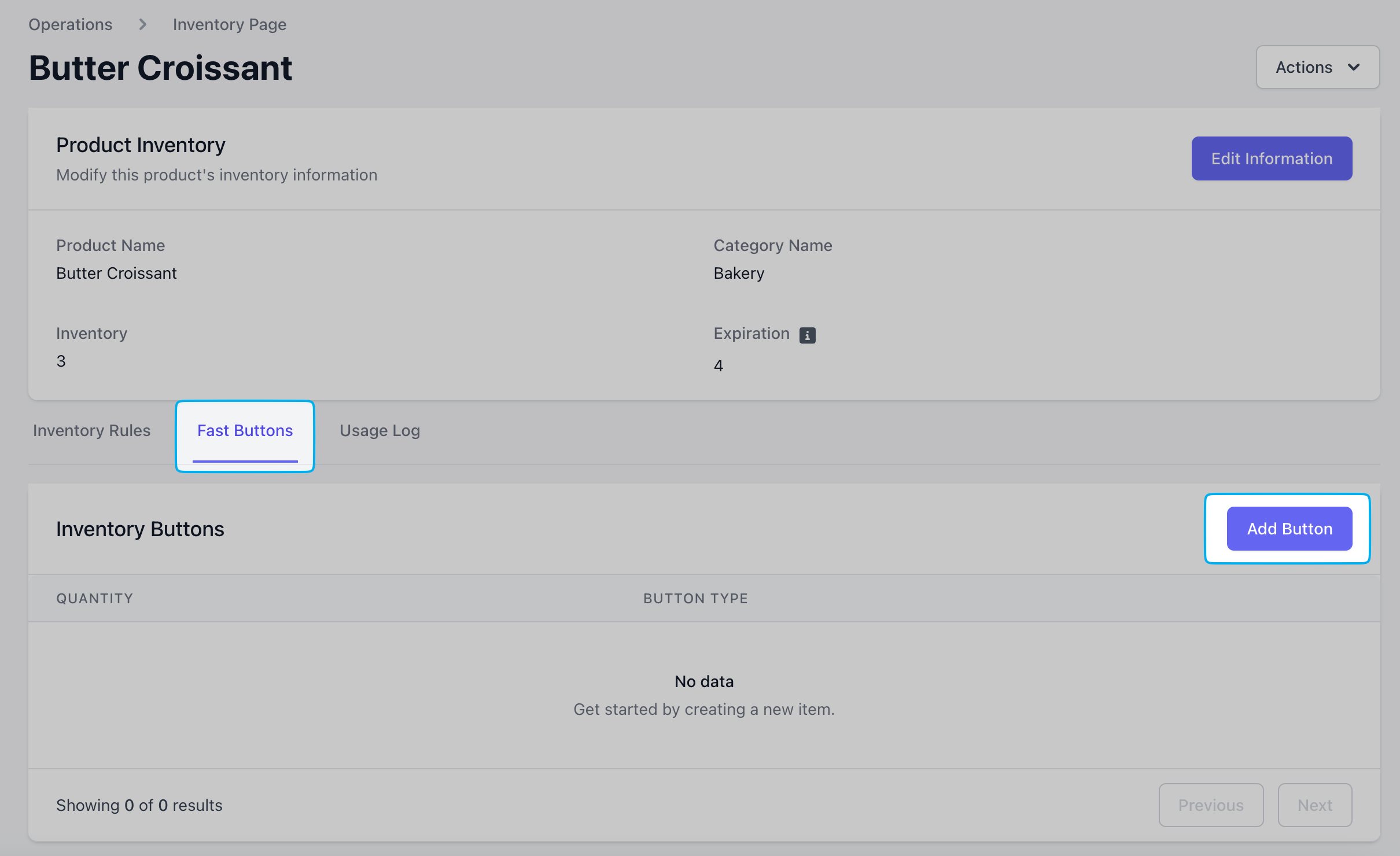Click the QUANTITY column header
Screen dimensions: 1400x856
(95, 598)
